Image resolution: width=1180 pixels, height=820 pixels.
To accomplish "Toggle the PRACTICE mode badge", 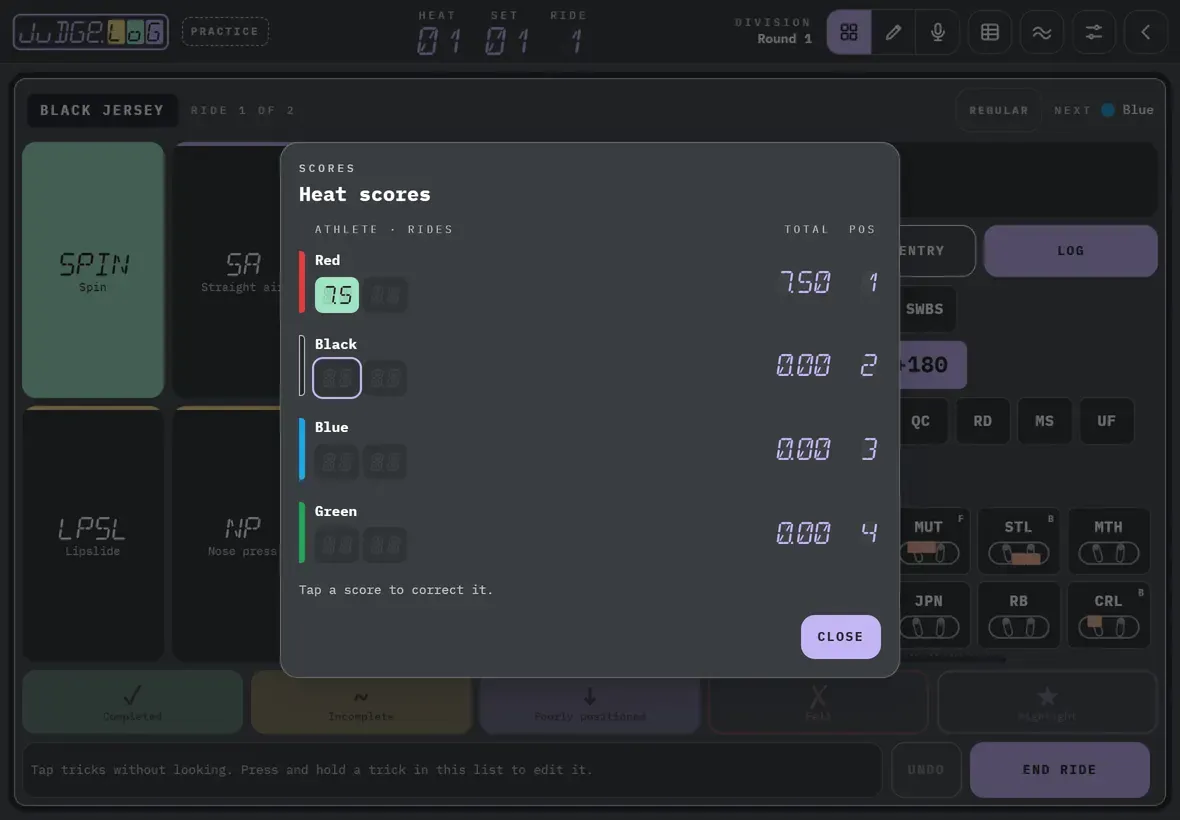I will click(225, 32).
